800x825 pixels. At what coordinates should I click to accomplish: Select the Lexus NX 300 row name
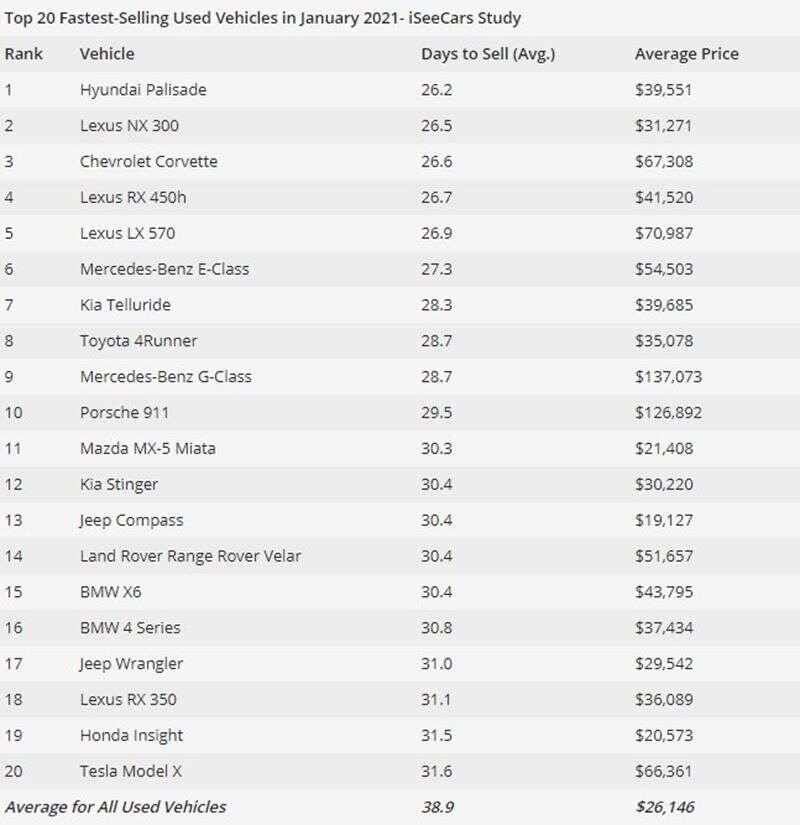tap(130, 126)
